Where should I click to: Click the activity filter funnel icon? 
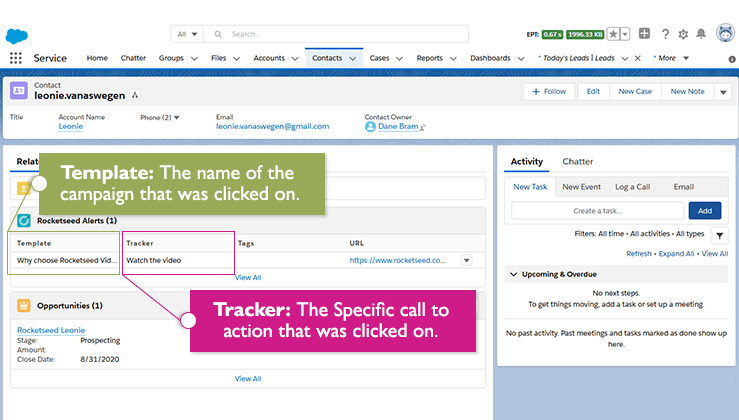pos(720,235)
